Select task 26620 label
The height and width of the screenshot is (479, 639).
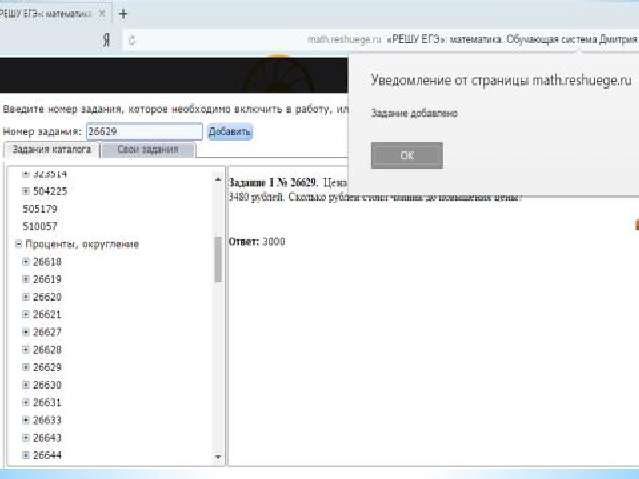pos(47,297)
